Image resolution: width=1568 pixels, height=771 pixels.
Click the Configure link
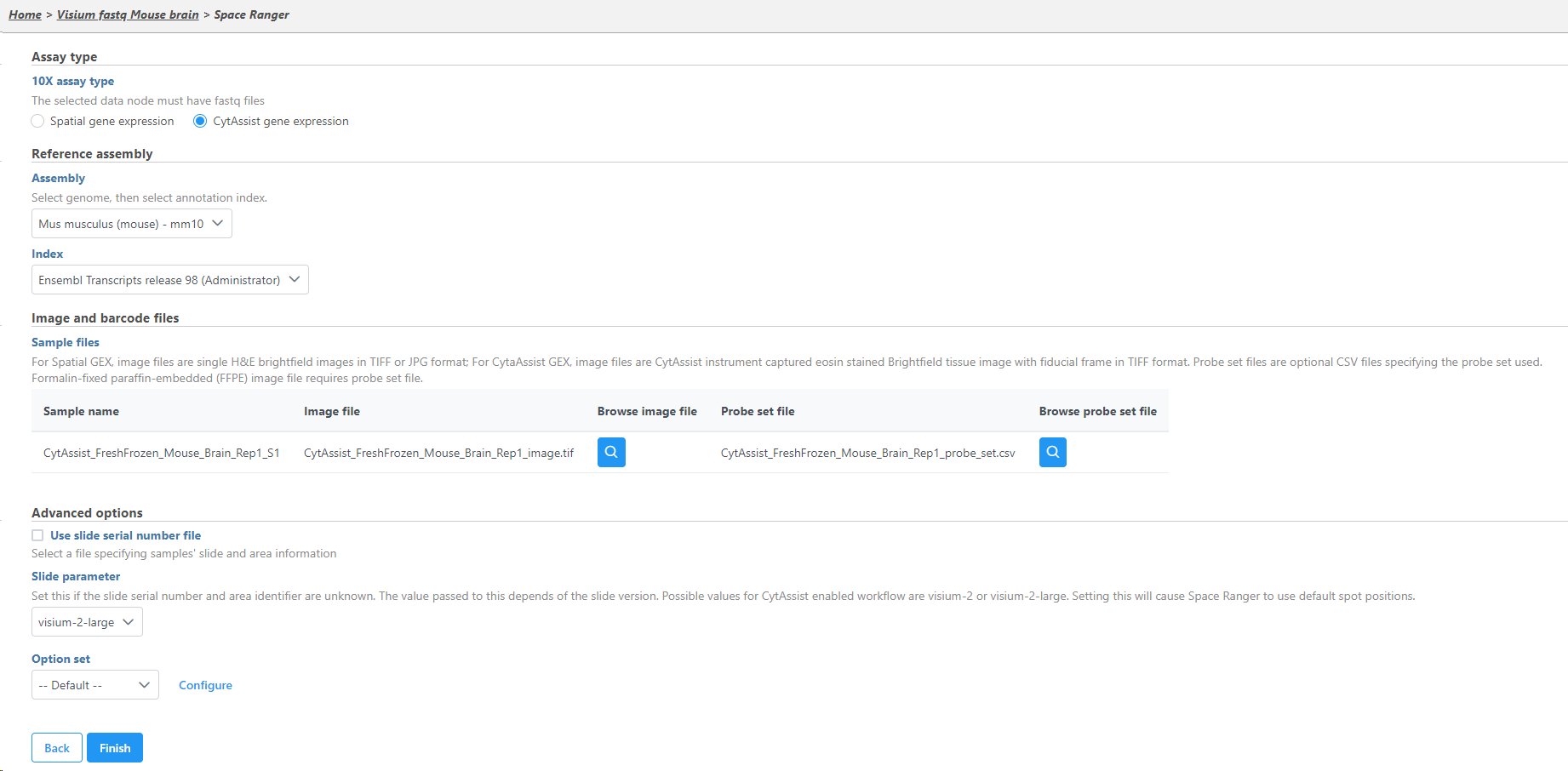pyautogui.click(x=205, y=685)
